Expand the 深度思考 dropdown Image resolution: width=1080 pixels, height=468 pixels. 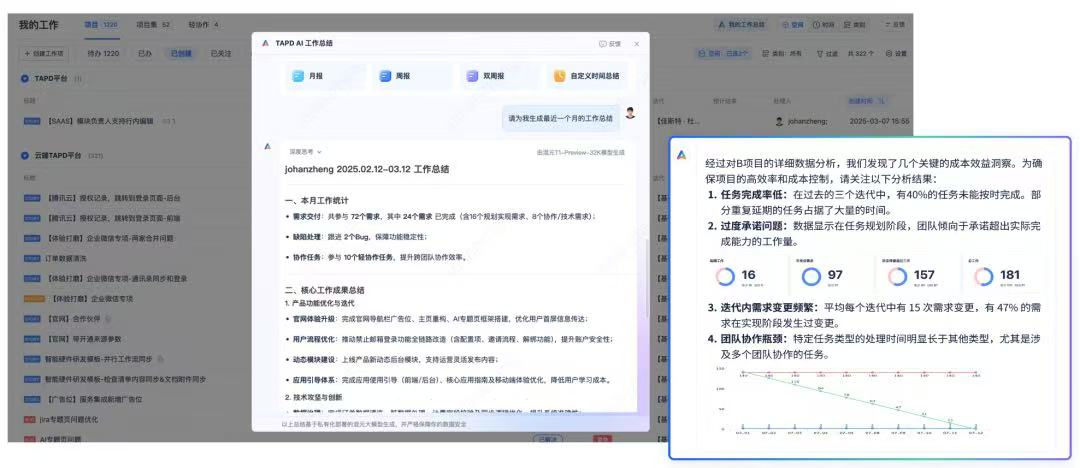[x=305, y=152]
